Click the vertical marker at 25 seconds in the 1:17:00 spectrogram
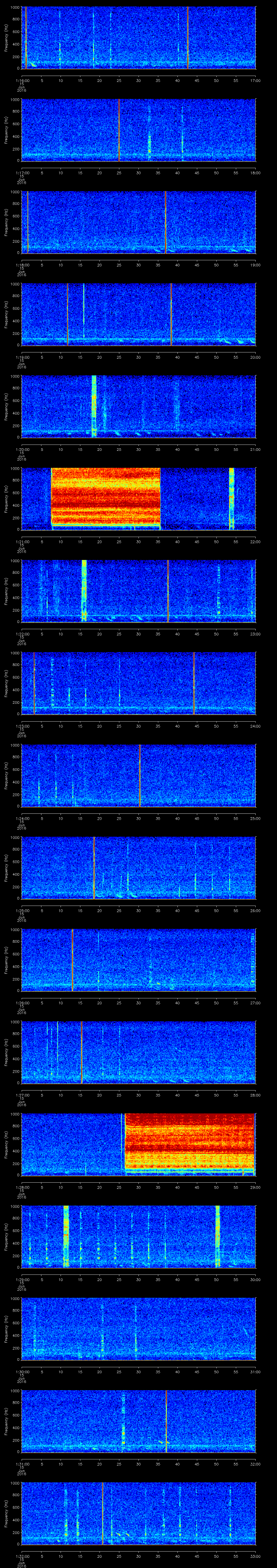 [x=119, y=130]
